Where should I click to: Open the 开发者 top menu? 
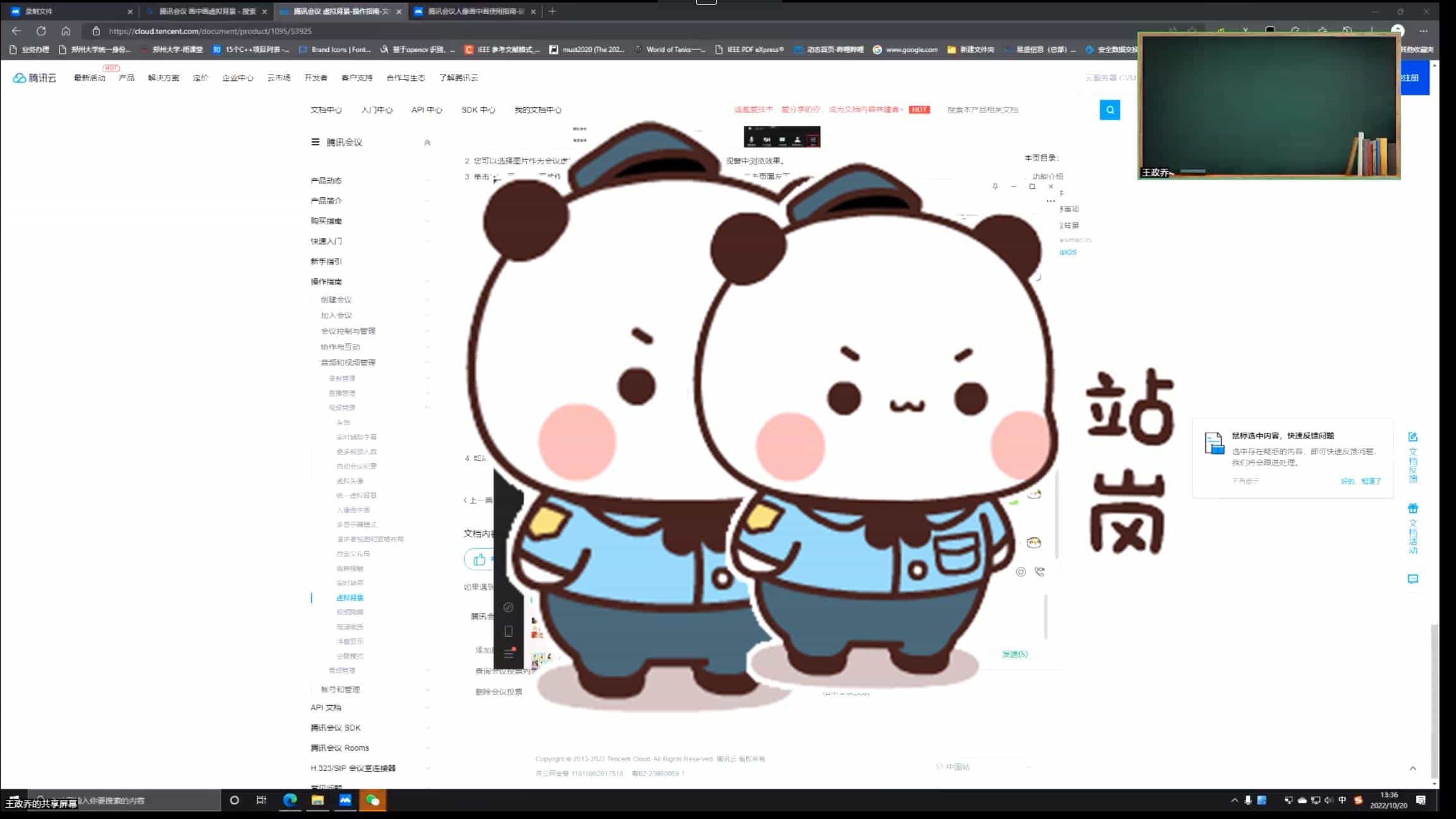[x=315, y=78]
